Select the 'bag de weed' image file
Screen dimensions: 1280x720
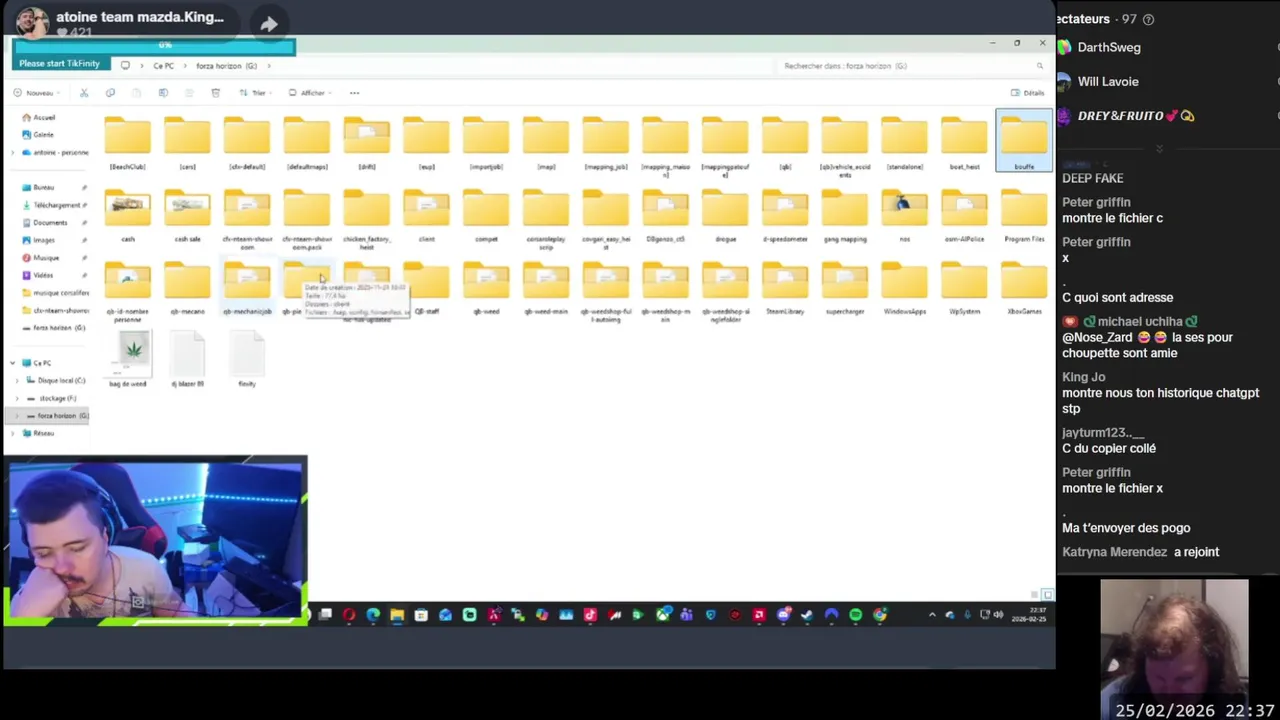[127, 361]
